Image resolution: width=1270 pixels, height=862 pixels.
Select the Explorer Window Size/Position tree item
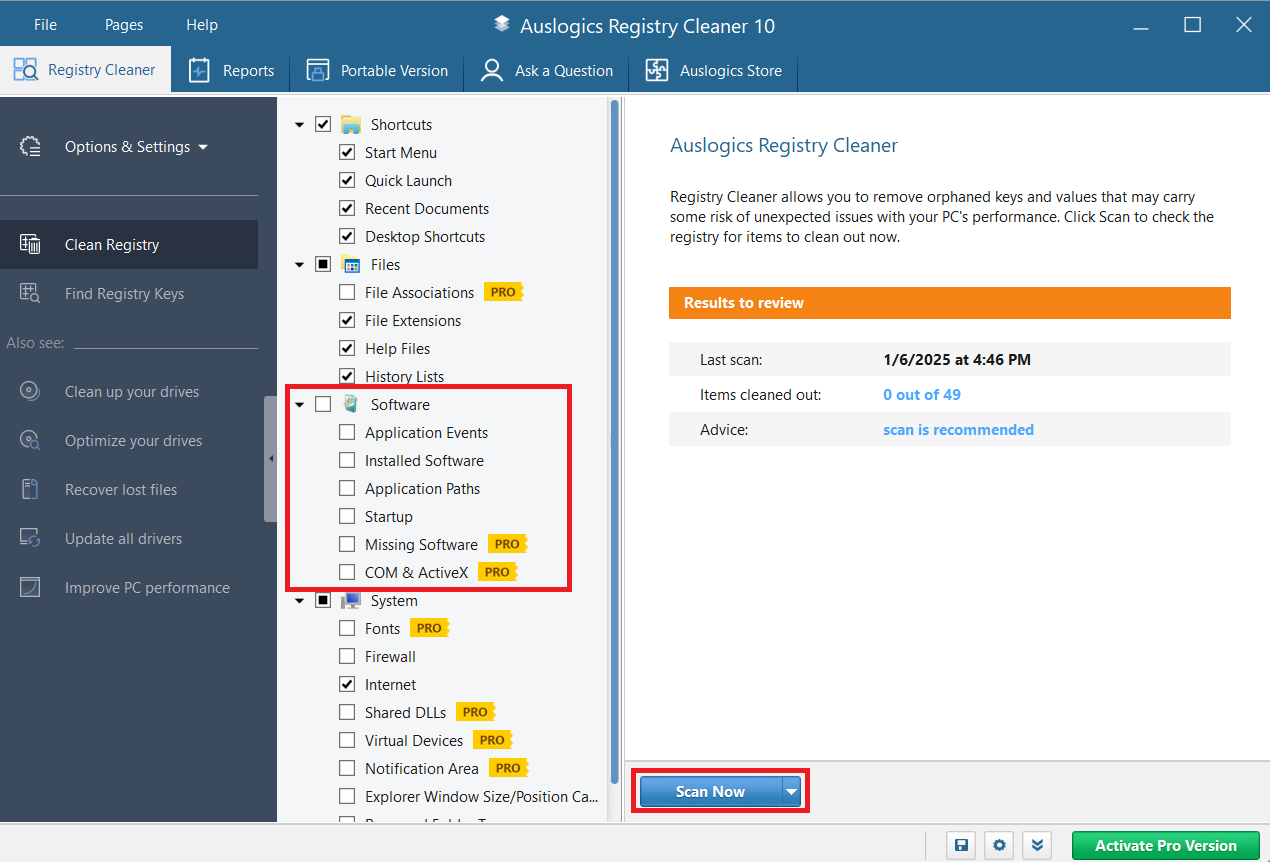482,797
